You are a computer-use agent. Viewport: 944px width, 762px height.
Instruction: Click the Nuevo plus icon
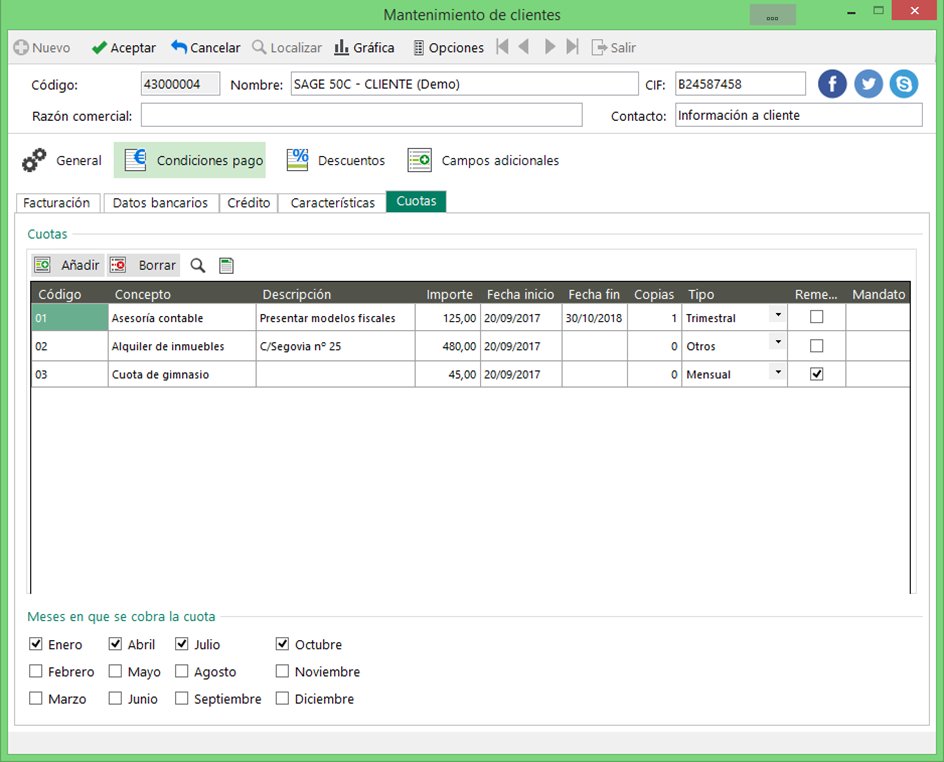click(x=21, y=48)
